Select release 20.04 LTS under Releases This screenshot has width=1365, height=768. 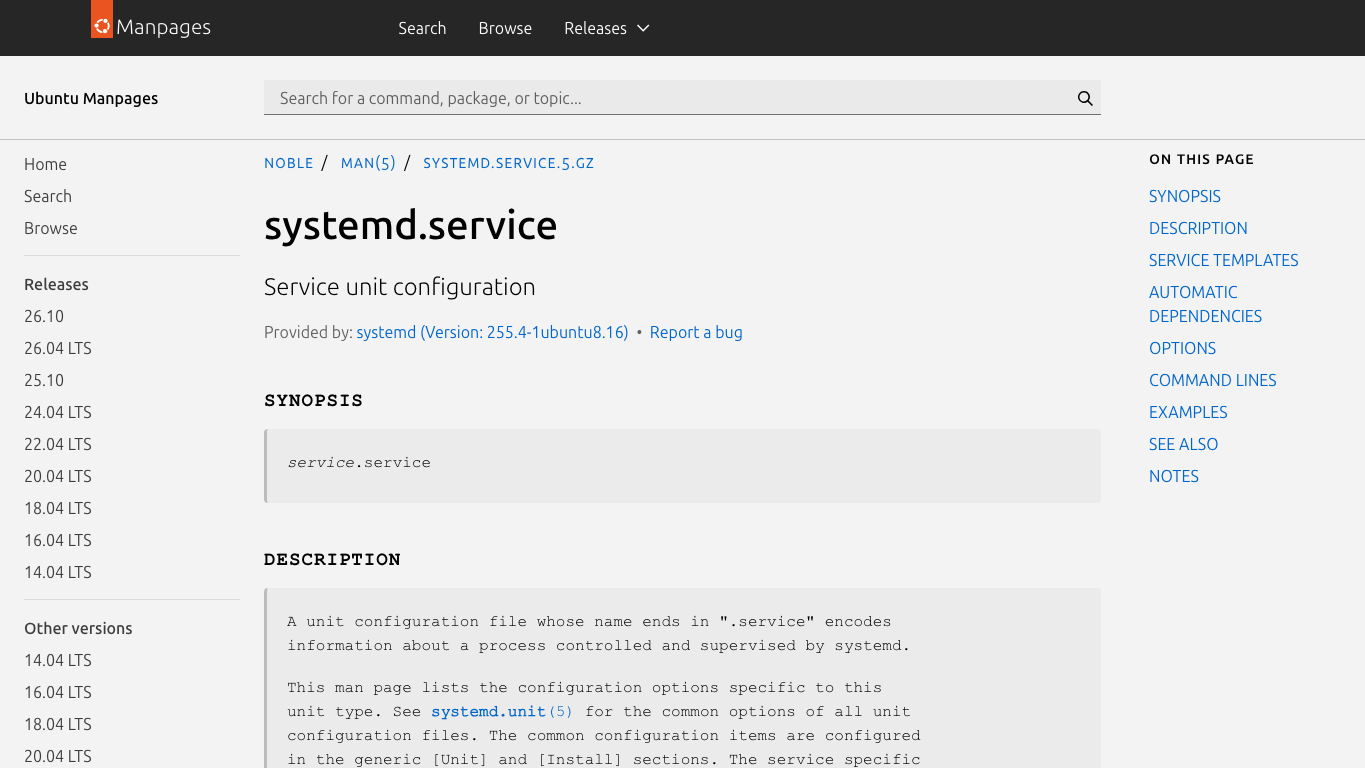58,476
